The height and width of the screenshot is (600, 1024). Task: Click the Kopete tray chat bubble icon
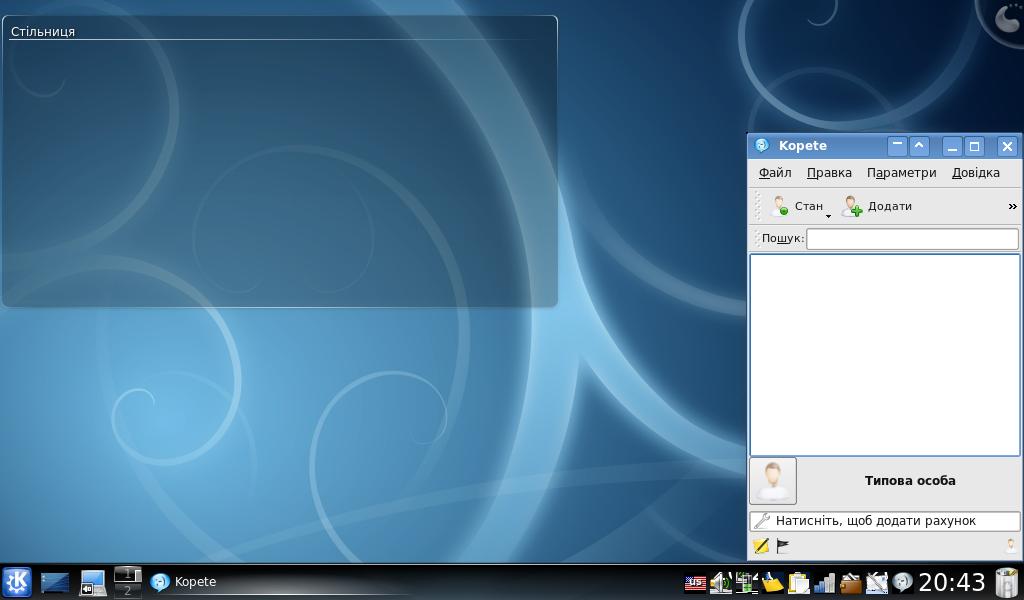click(902, 583)
